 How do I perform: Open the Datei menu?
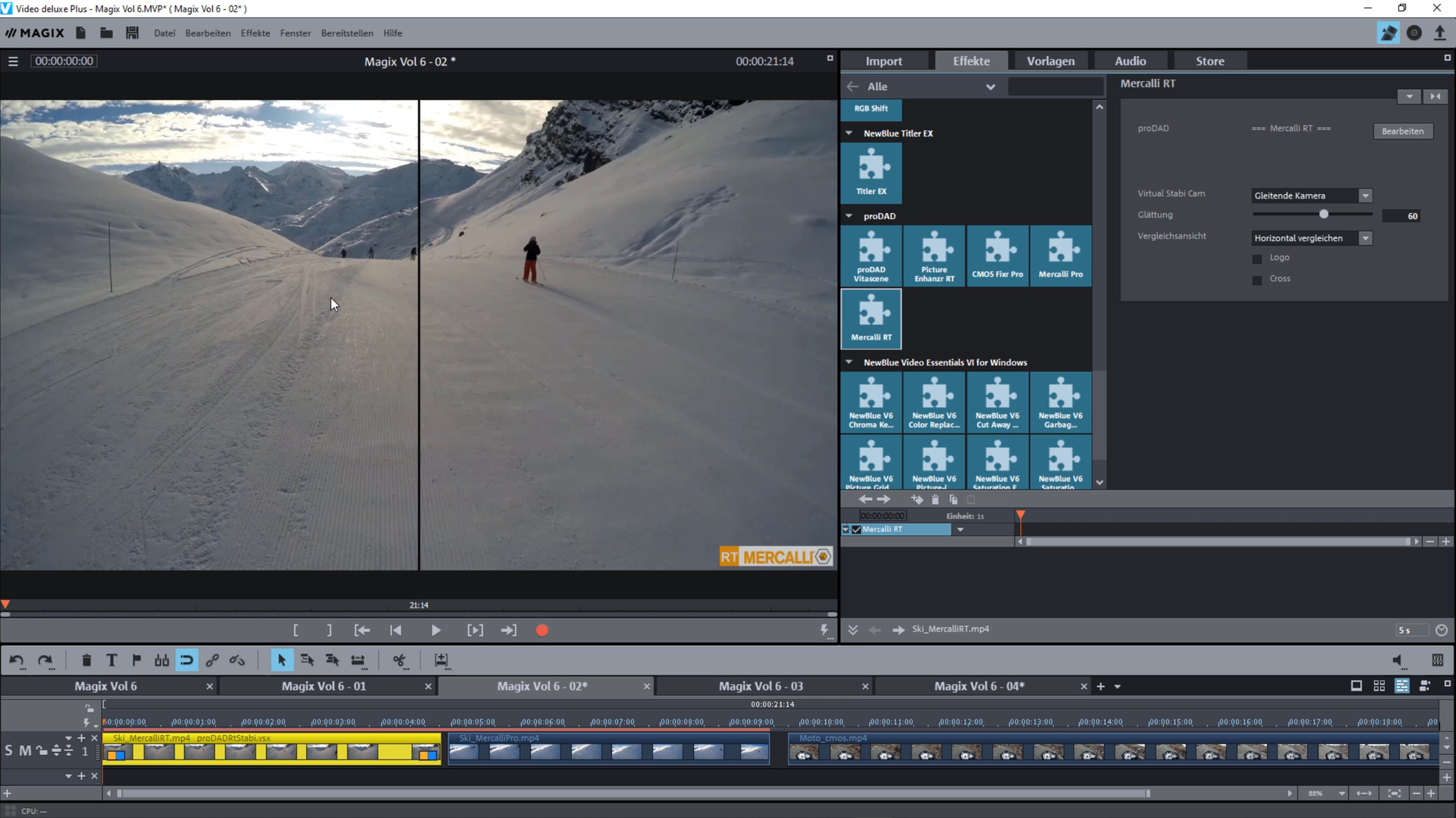[165, 33]
